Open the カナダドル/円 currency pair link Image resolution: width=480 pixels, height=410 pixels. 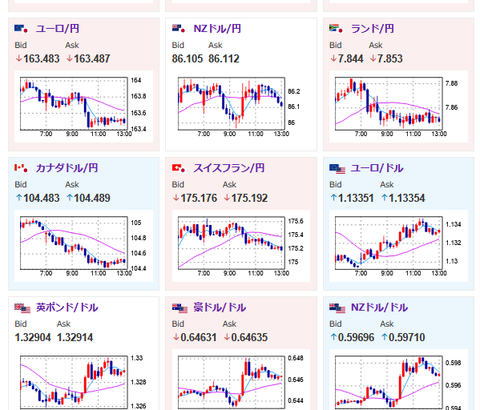pos(67,168)
